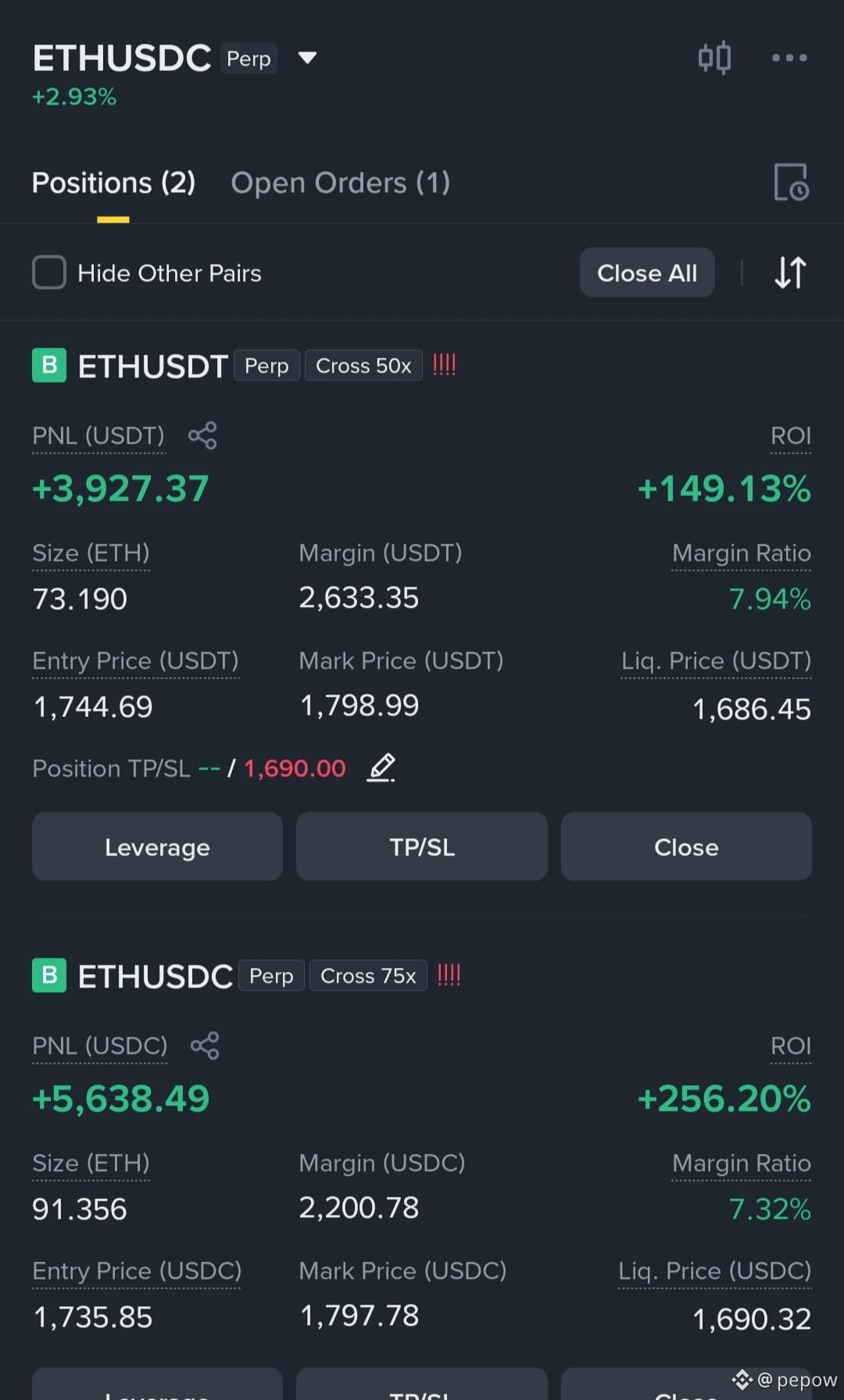Tap the Close All button
Viewport: 844px width, 1400px height.
coord(647,273)
